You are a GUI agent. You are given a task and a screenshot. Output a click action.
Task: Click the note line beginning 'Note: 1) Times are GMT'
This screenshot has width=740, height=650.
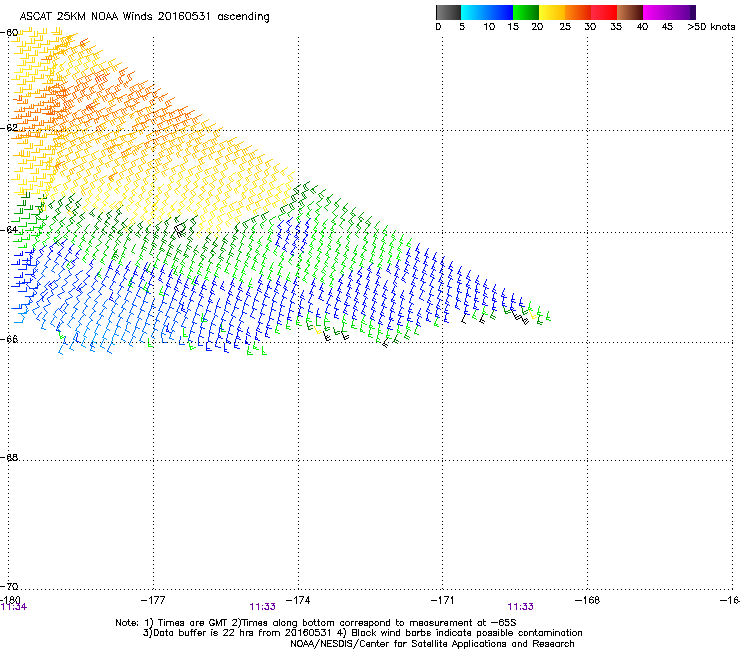pyautogui.click(x=316, y=623)
